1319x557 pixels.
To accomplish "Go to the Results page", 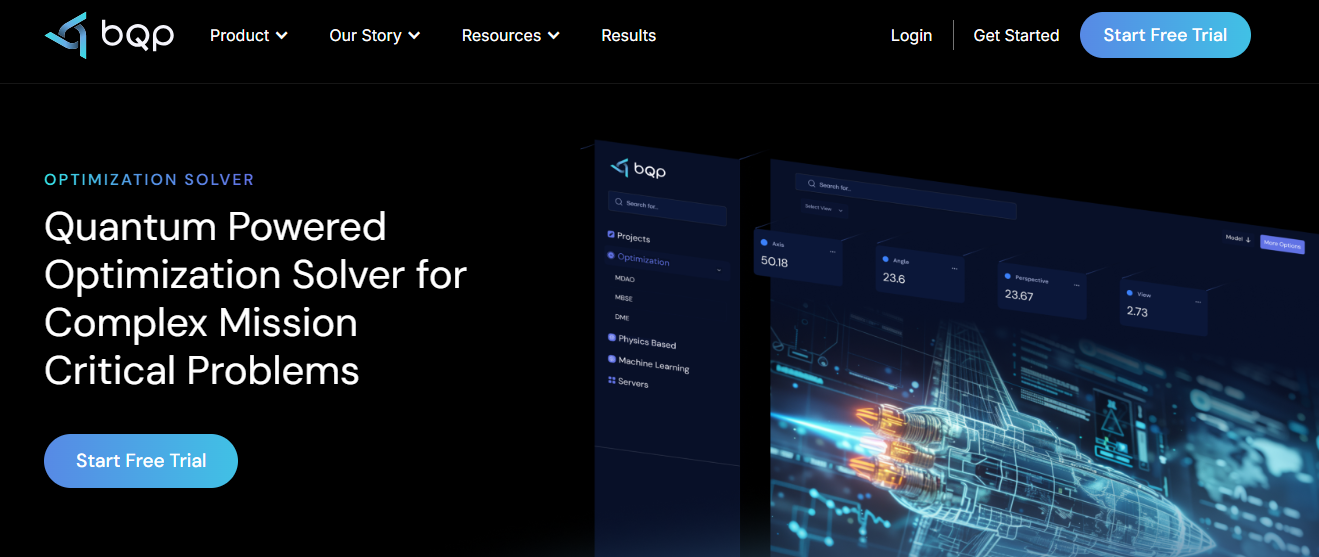I will pyautogui.click(x=628, y=35).
